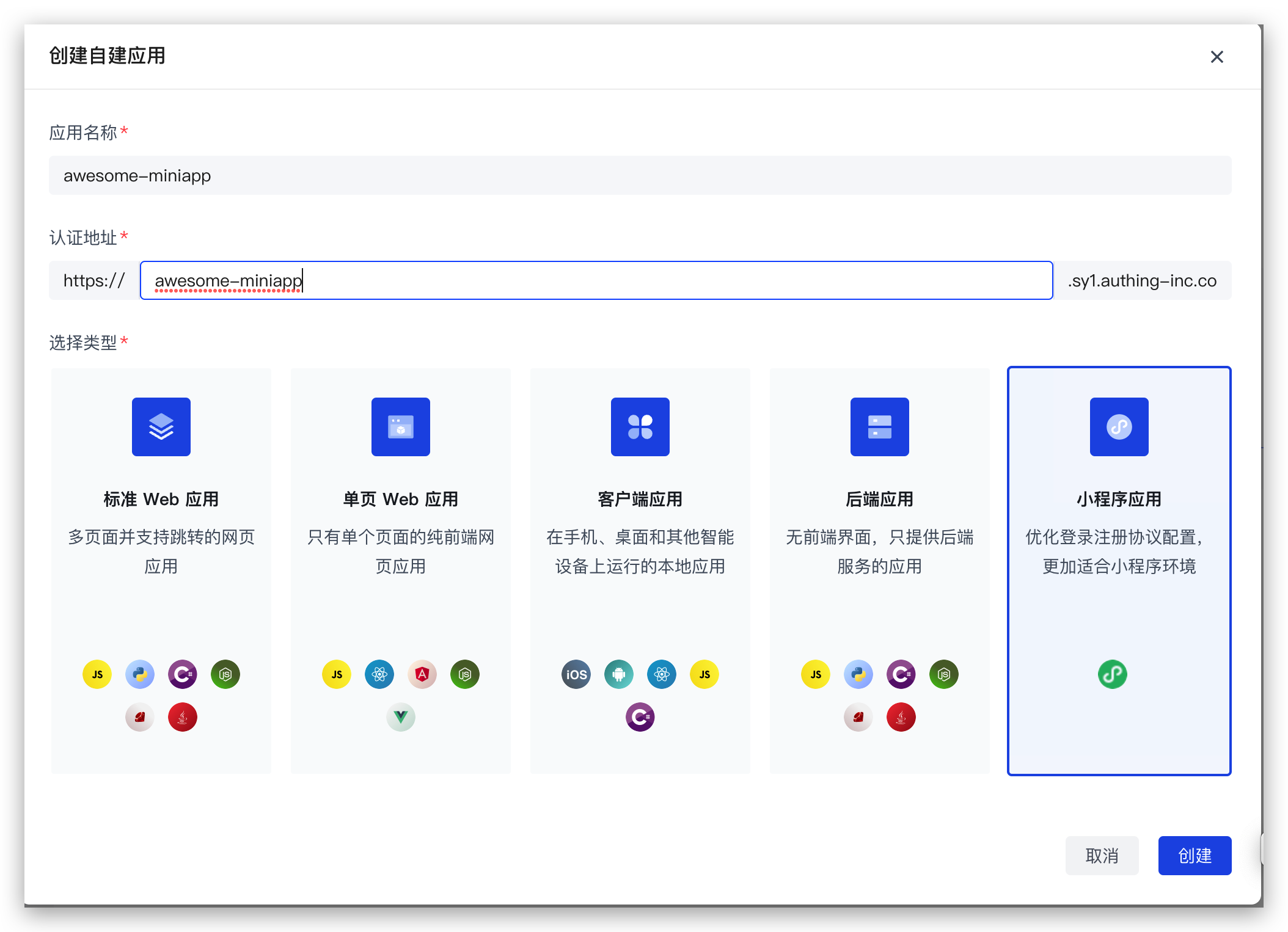The width and height of the screenshot is (1288, 932).
Task: Click the WeChat mini-program icon in 小程序应用 card
Action: pos(1113,674)
